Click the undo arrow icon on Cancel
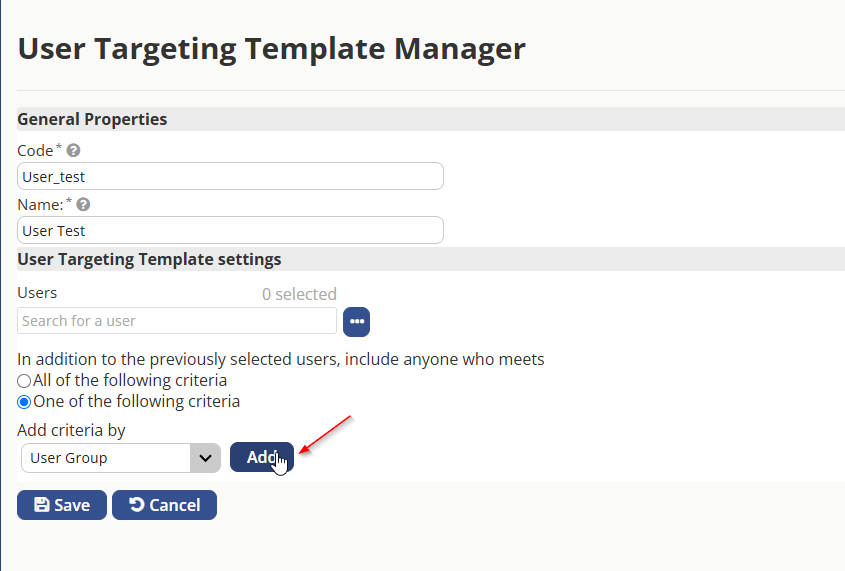845x571 pixels. pos(137,504)
